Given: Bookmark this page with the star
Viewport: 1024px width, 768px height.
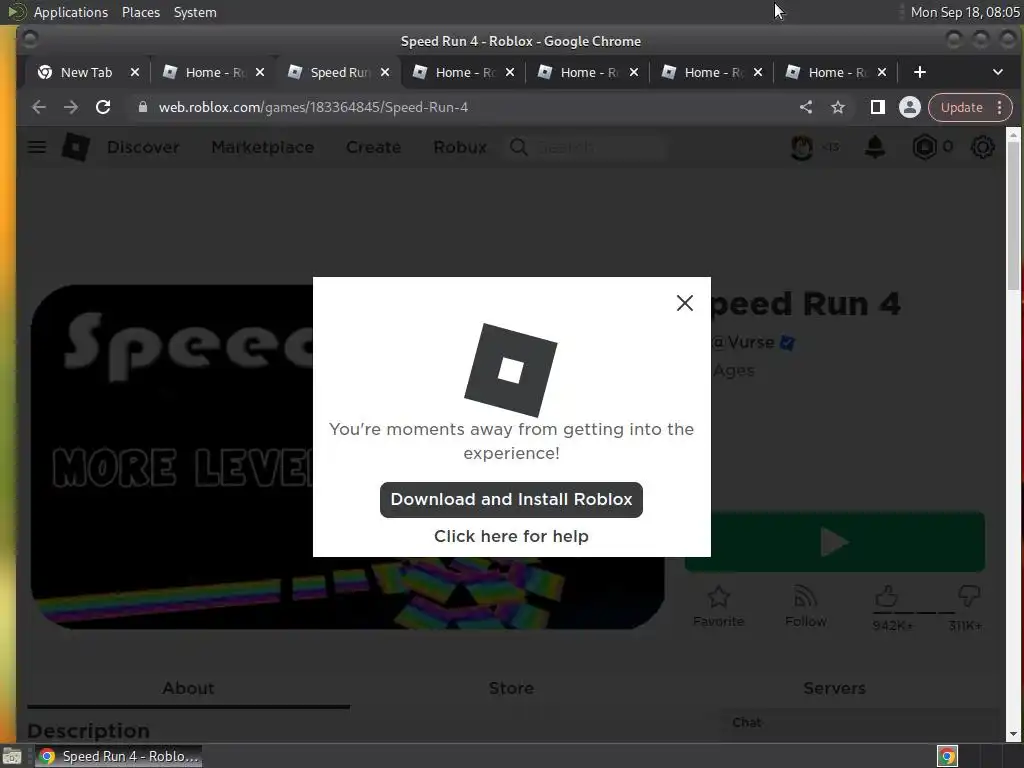Looking at the screenshot, I should pyautogui.click(x=838, y=107).
